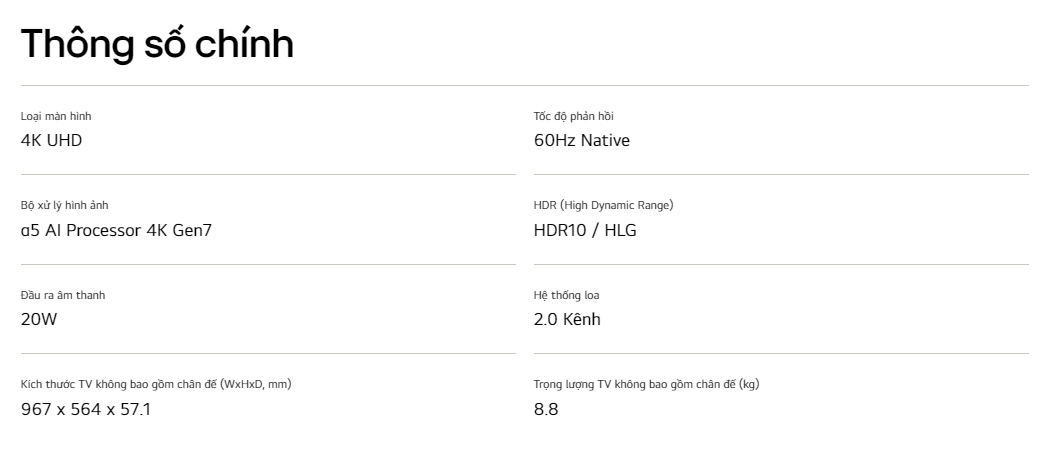Click 'α5 AI Processor 4K Gen7' text

(x=116, y=230)
